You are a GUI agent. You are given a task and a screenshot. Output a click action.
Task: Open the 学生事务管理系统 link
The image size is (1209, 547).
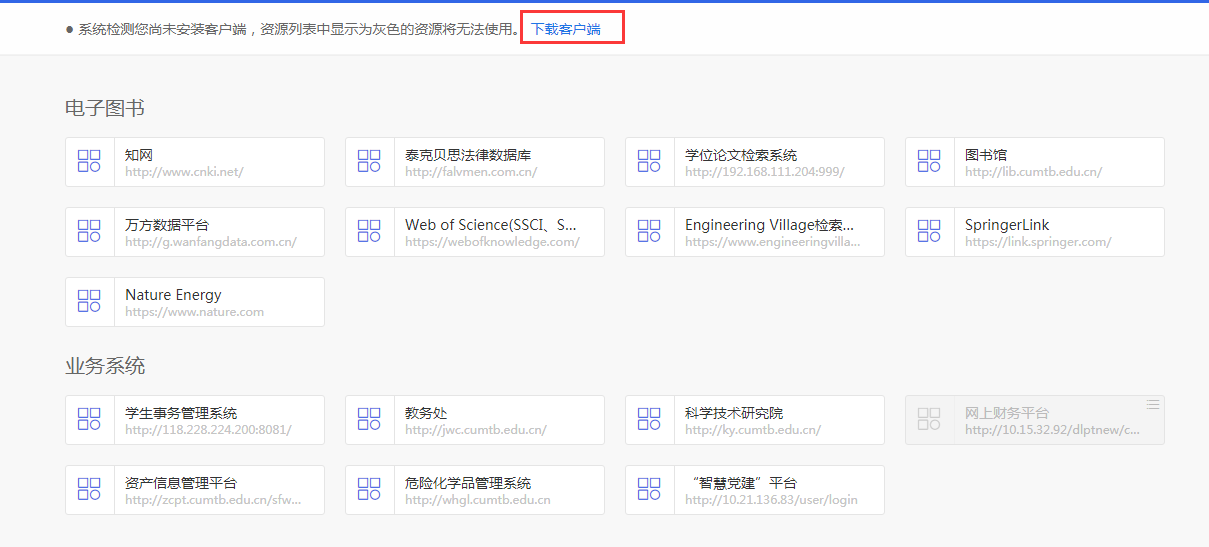coord(181,413)
